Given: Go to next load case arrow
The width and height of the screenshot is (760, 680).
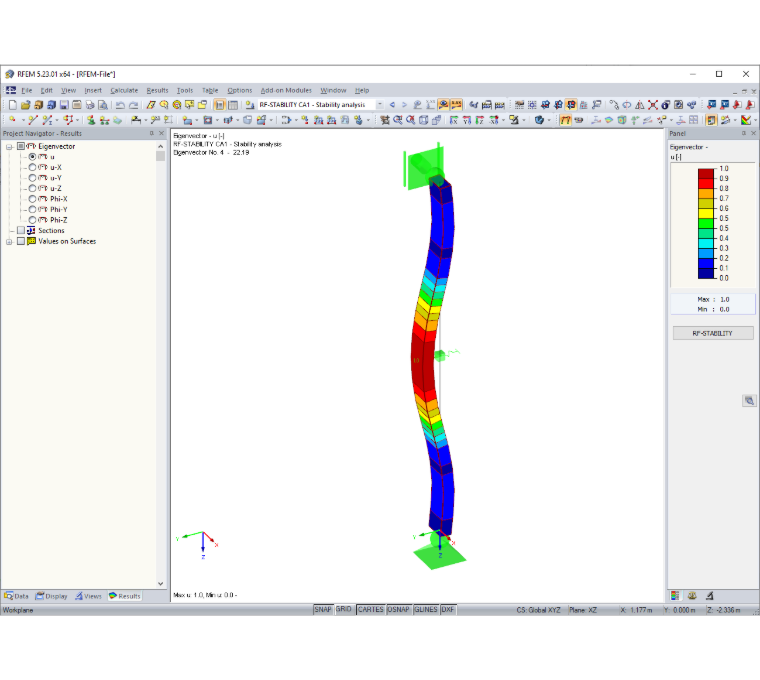Looking at the screenshot, I should [404, 105].
